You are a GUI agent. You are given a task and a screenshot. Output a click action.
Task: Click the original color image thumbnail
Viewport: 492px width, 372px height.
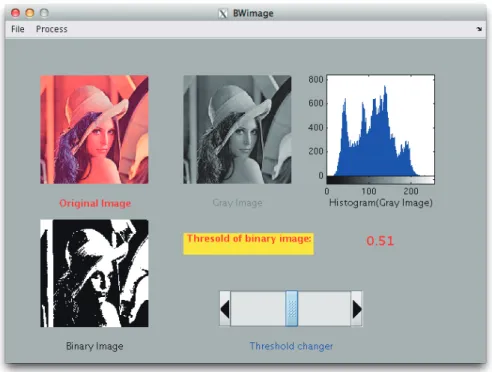coord(94,130)
